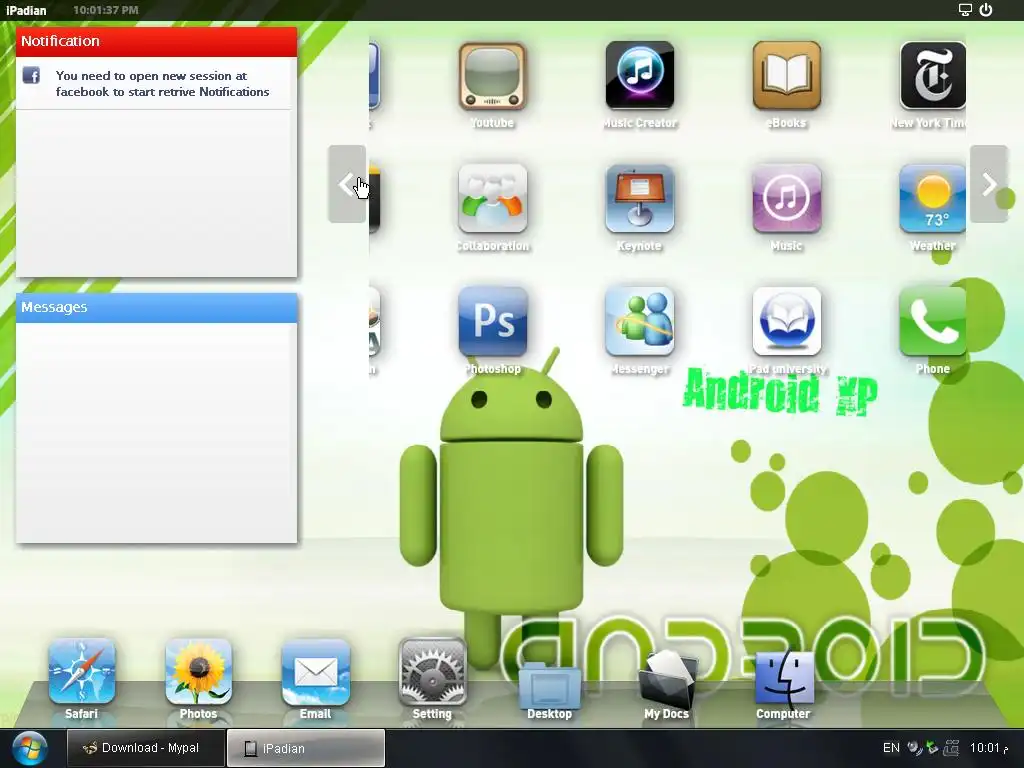Open the purple Music app
The height and width of the screenshot is (768, 1024).
click(x=786, y=199)
